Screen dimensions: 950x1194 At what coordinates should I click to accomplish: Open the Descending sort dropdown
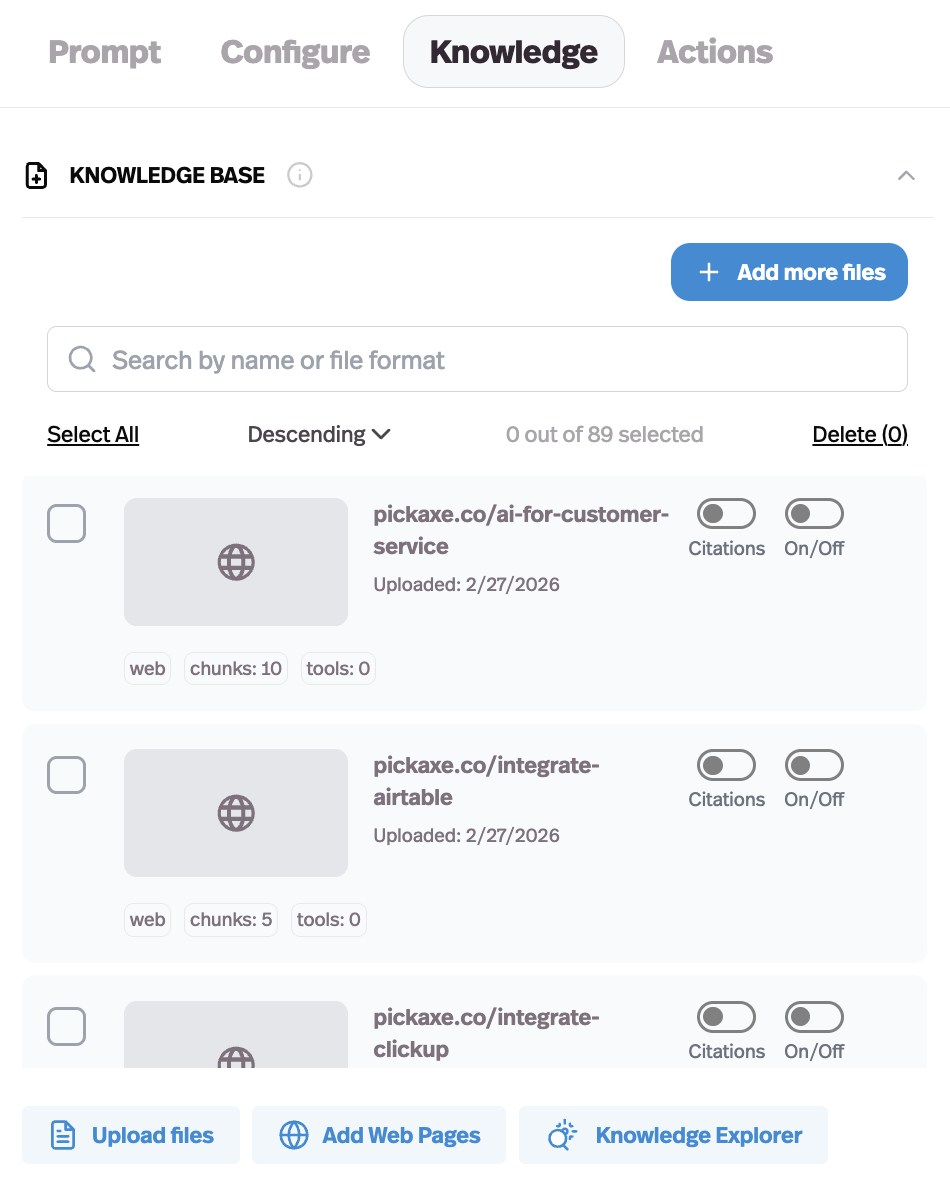point(318,434)
